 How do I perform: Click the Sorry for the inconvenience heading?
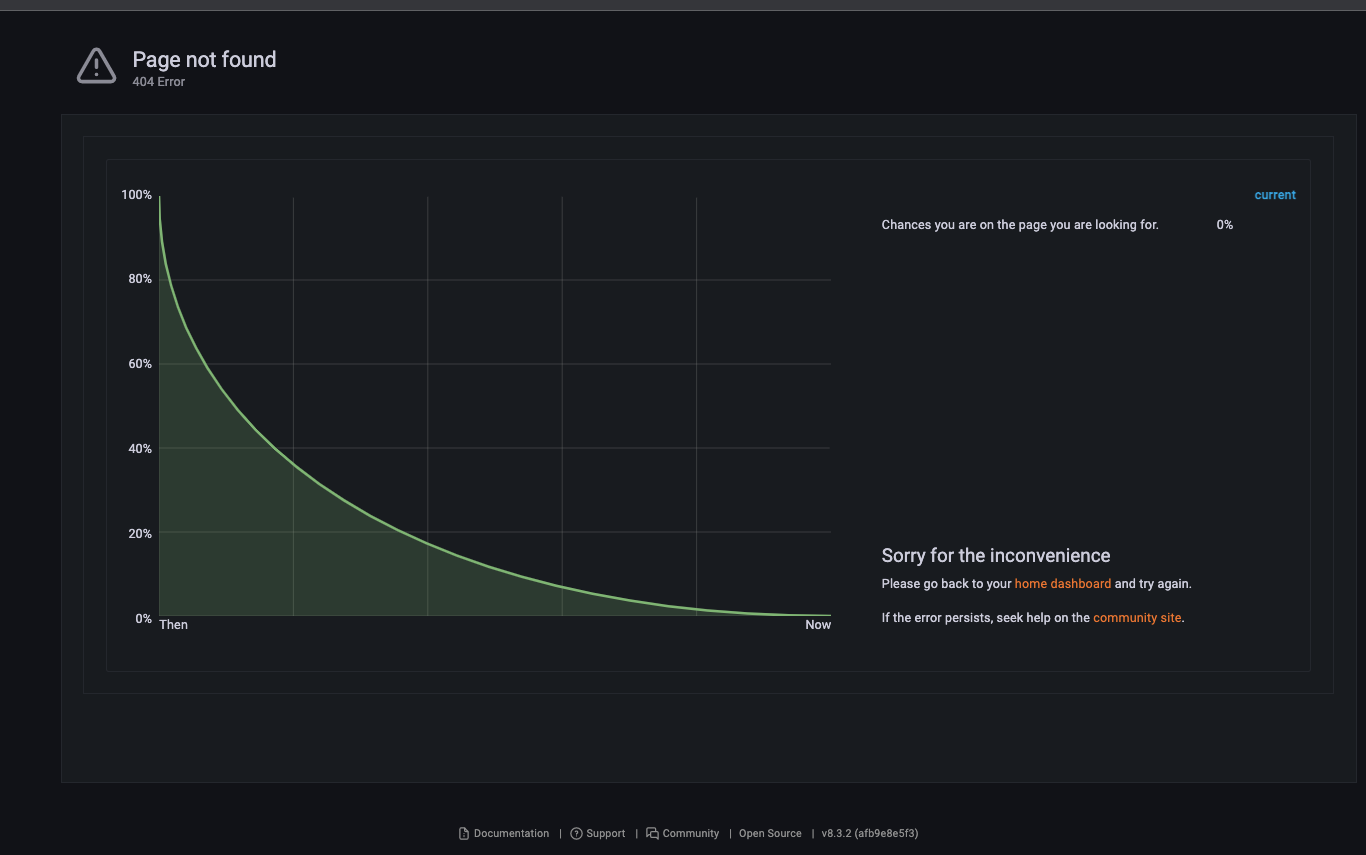pos(995,555)
